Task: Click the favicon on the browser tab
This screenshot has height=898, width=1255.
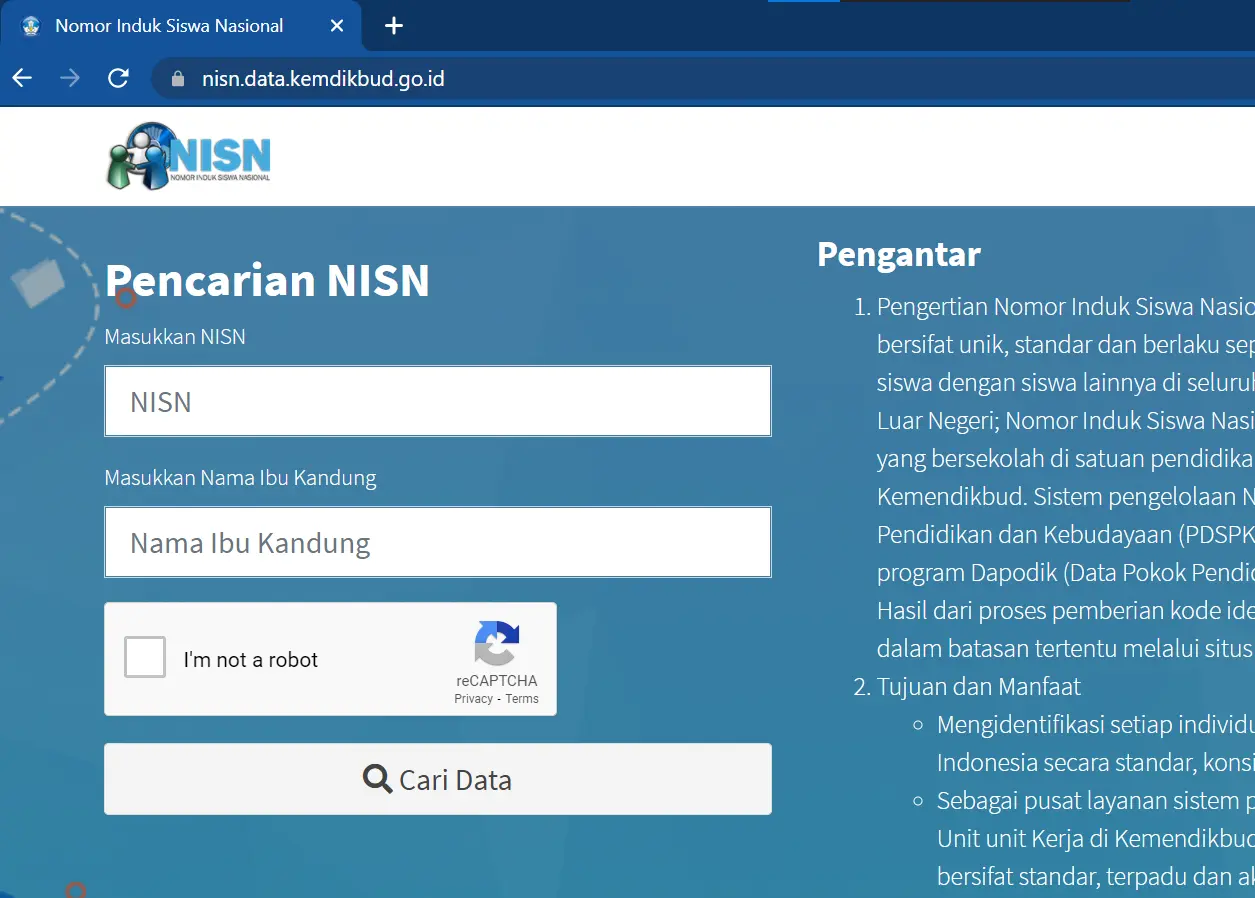Action: coord(31,26)
